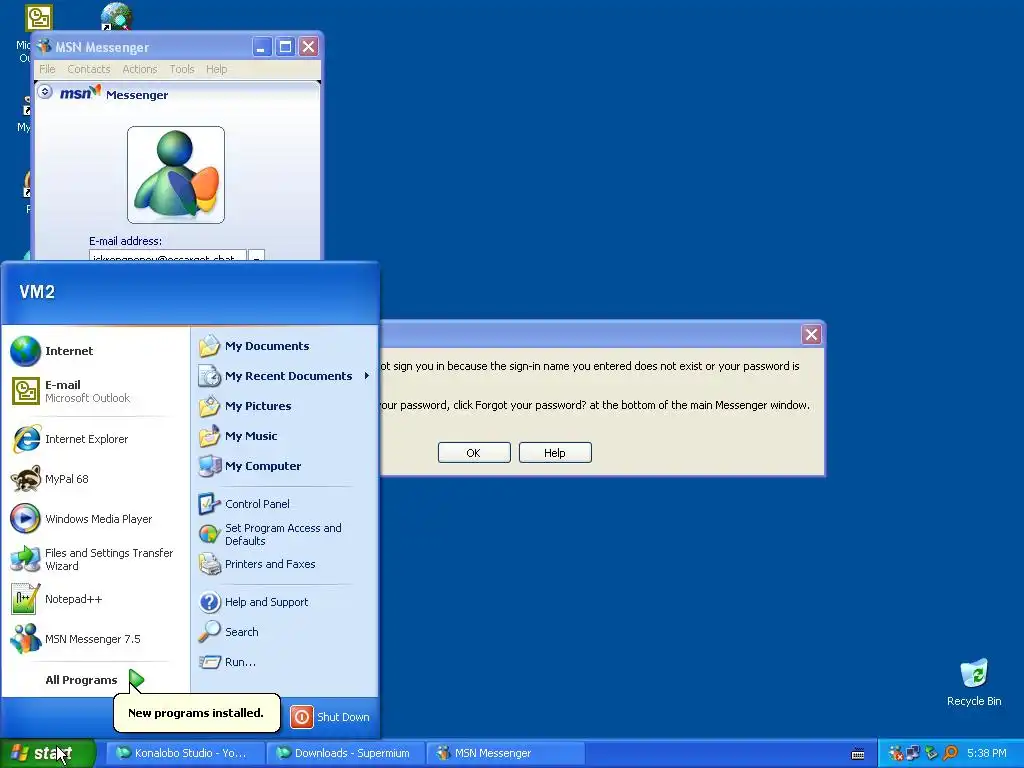Click the MSN Messenger display picture
This screenshot has width=1024, height=768.
point(176,175)
